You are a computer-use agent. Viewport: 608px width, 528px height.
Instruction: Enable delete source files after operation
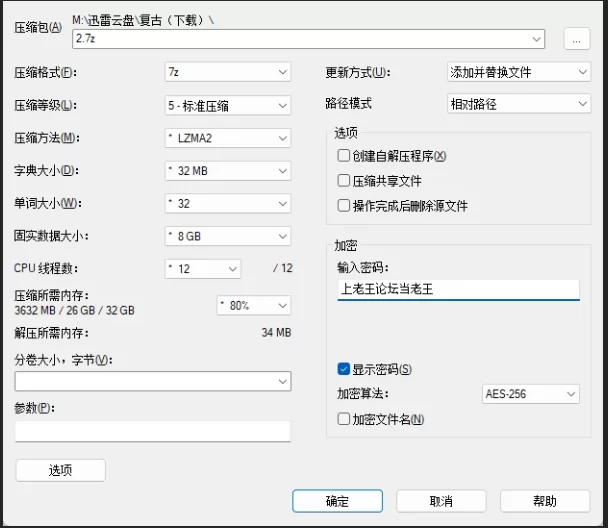tap(344, 206)
